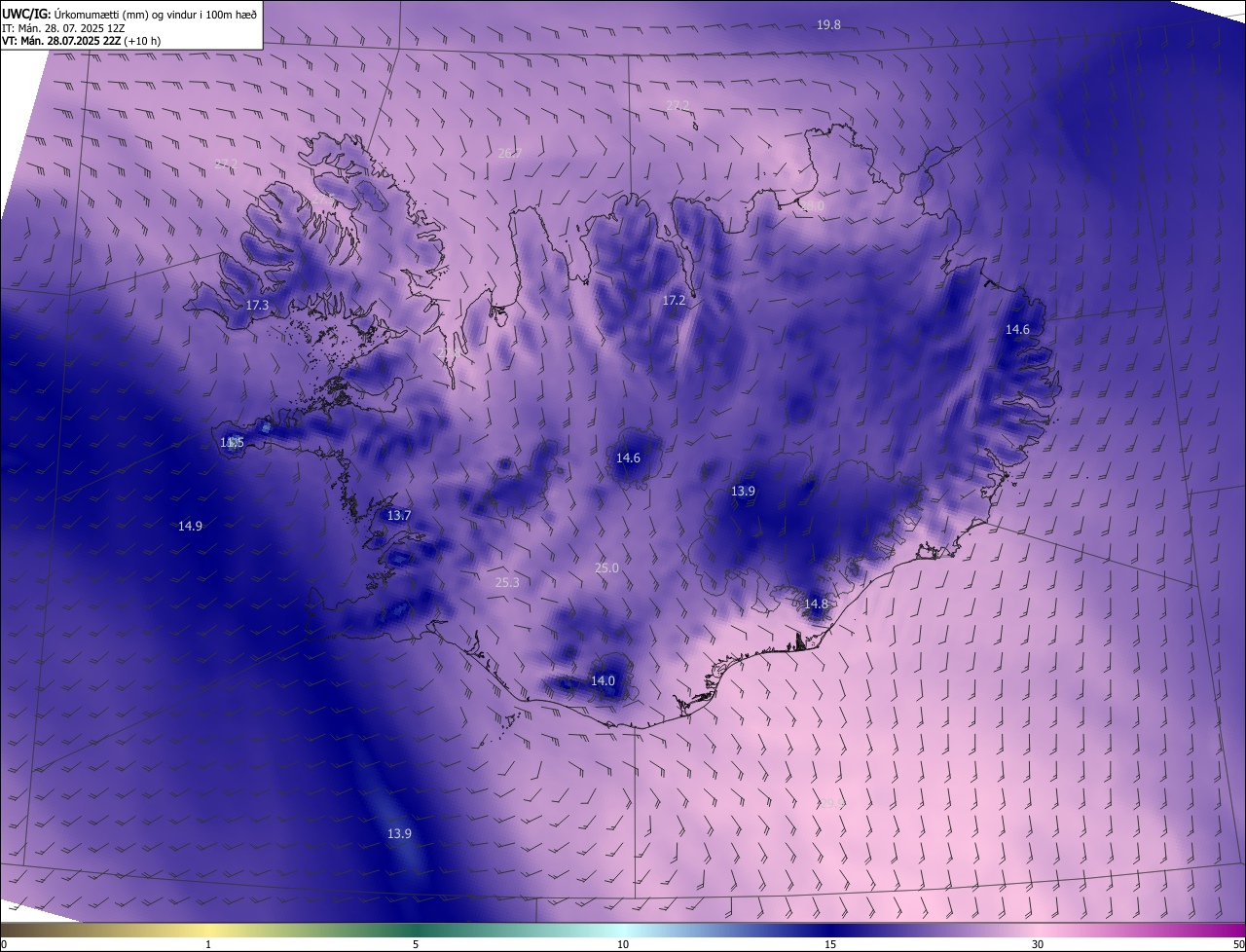Click the 26.7 value label
Image resolution: width=1246 pixels, height=952 pixels.
point(509,153)
